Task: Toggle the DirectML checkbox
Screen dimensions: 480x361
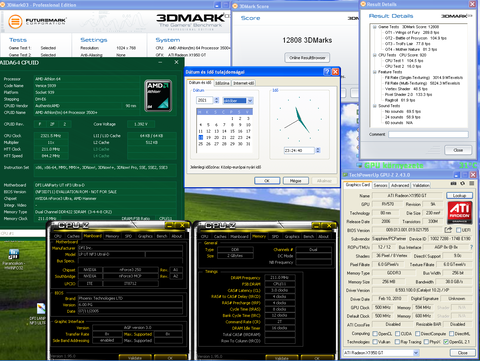Action: (x=451, y=334)
